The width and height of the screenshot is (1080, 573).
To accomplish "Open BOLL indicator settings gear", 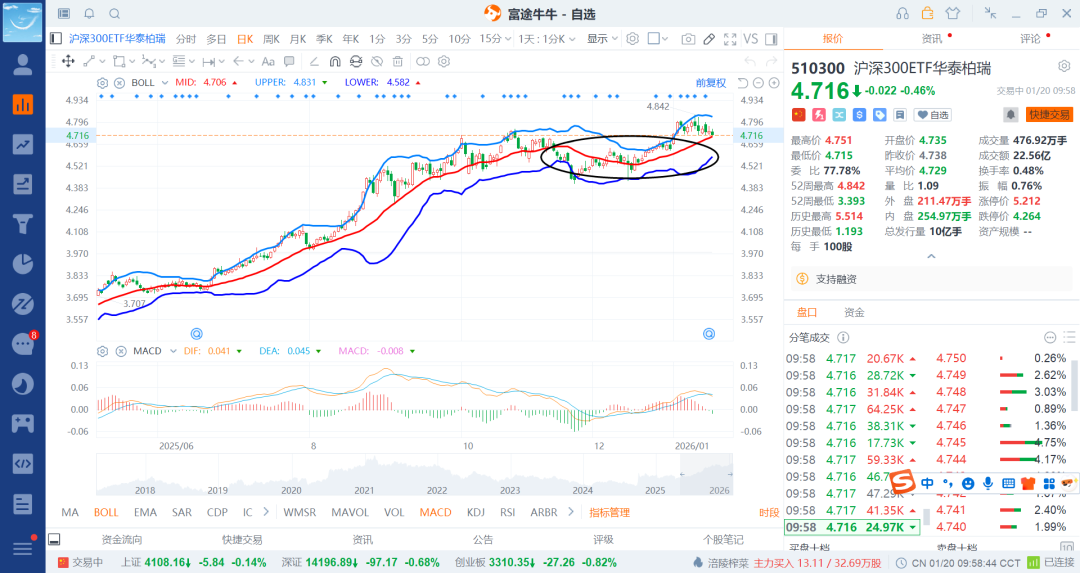I will pyautogui.click(x=103, y=83).
